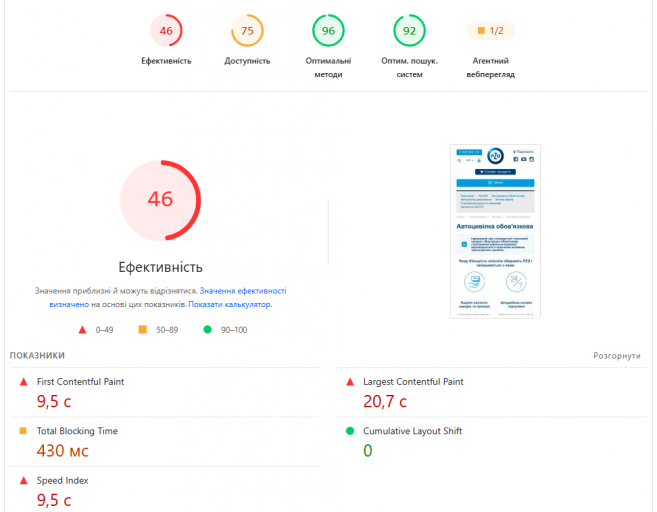The image size is (657, 512).
Task: Click red triangle beside First Contentful Paint
Action: tap(24, 382)
